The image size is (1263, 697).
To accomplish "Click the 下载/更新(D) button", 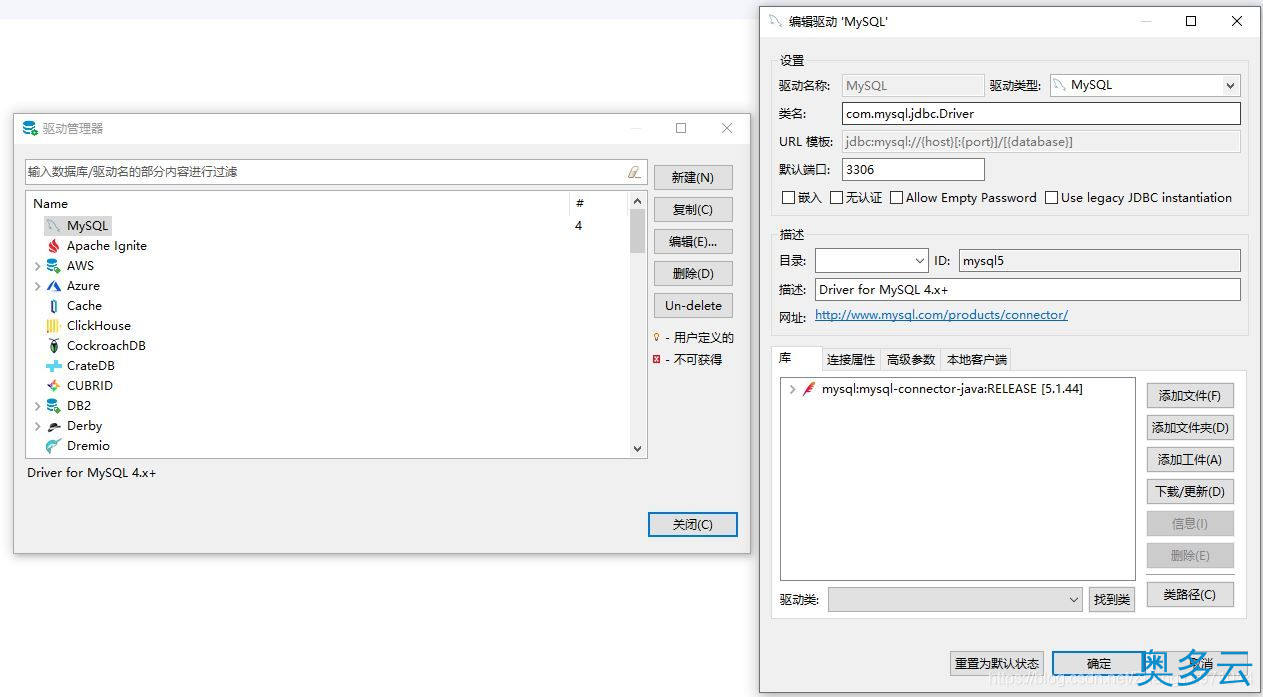I will click(x=1190, y=492).
